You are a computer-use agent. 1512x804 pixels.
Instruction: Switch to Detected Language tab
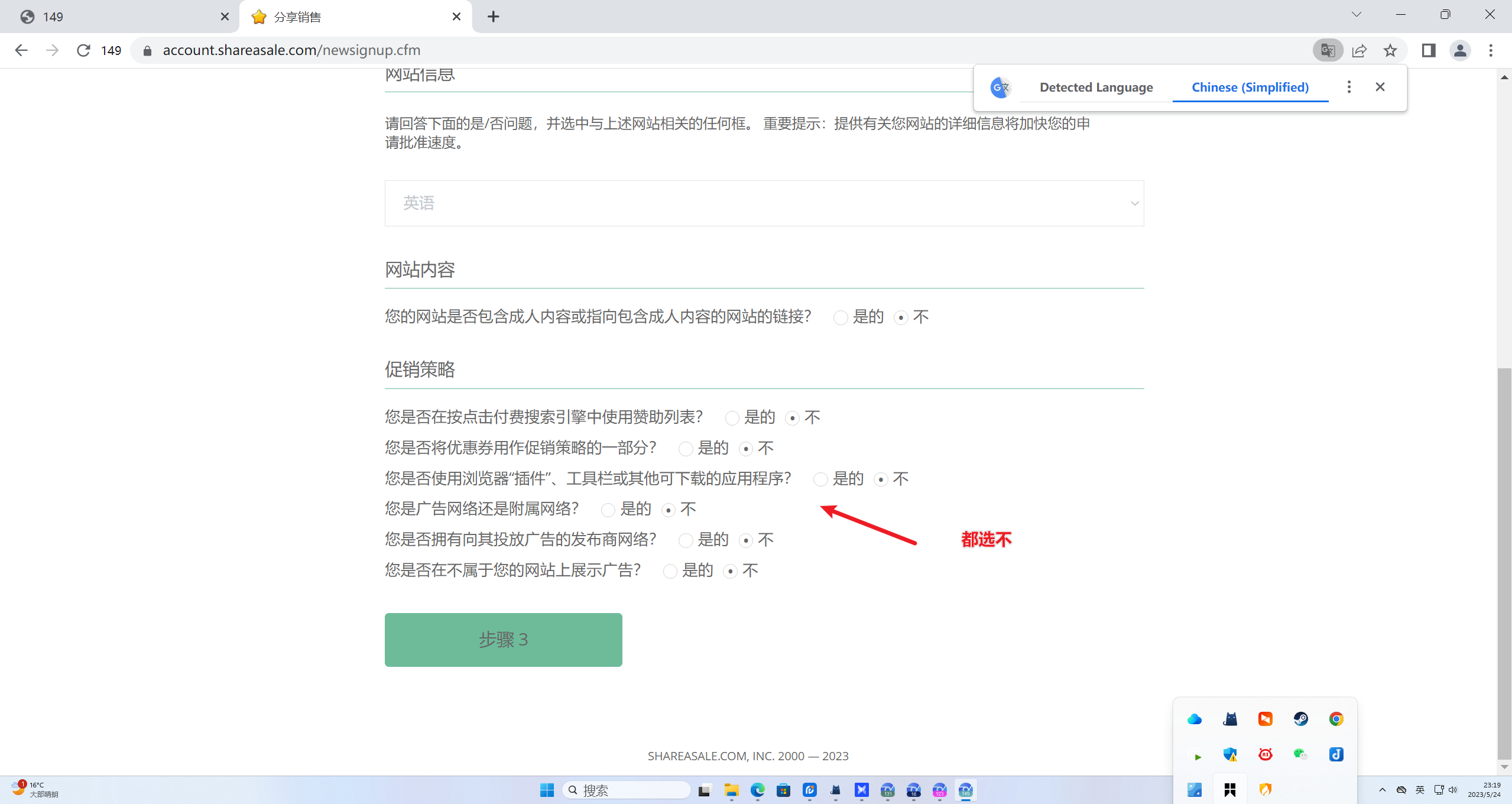(1096, 87)
